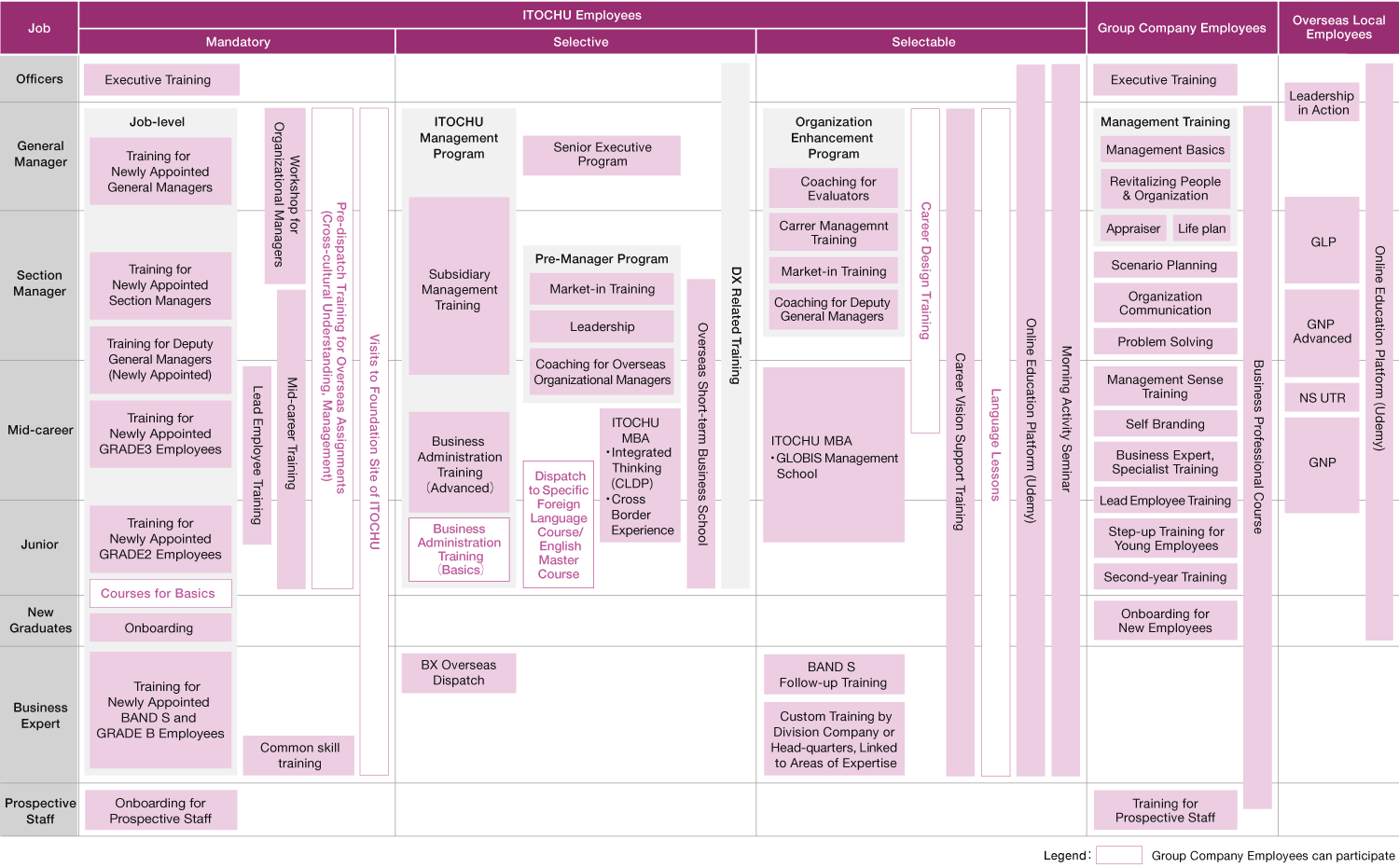
Task: Click Coaching for Deputy General Managers box
Action: coord(834,310)
